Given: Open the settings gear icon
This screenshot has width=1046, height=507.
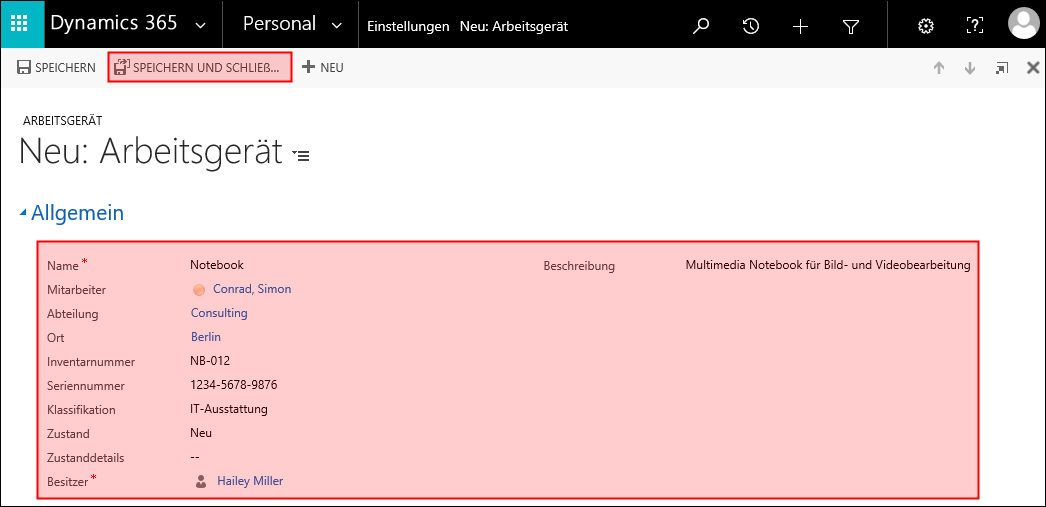Looking at the screenshot, I should pos(925,26).
